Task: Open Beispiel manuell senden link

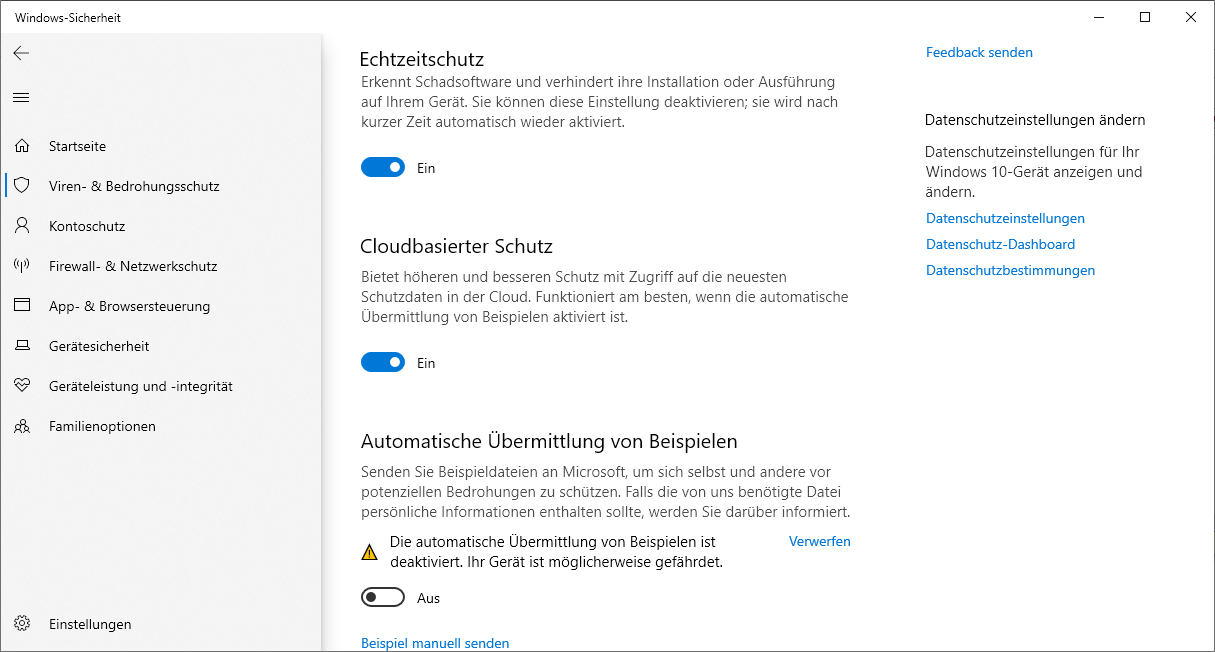Action: point(435,643)
